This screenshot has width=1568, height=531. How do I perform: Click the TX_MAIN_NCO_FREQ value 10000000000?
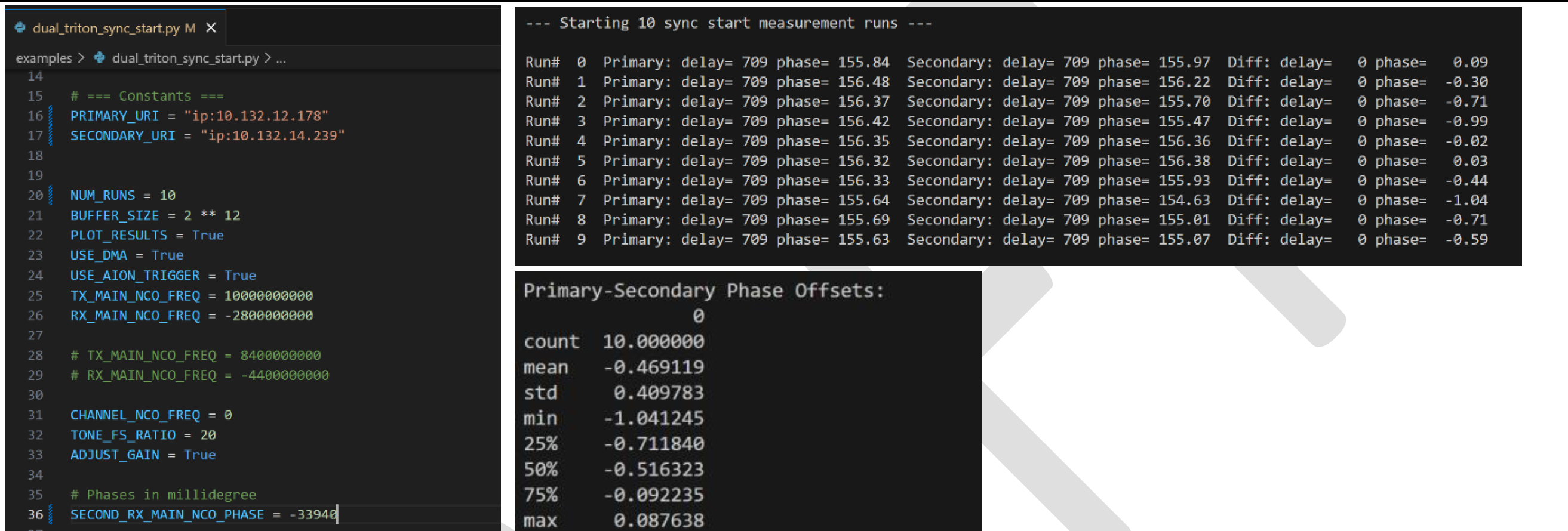click(x=269, y=295)
